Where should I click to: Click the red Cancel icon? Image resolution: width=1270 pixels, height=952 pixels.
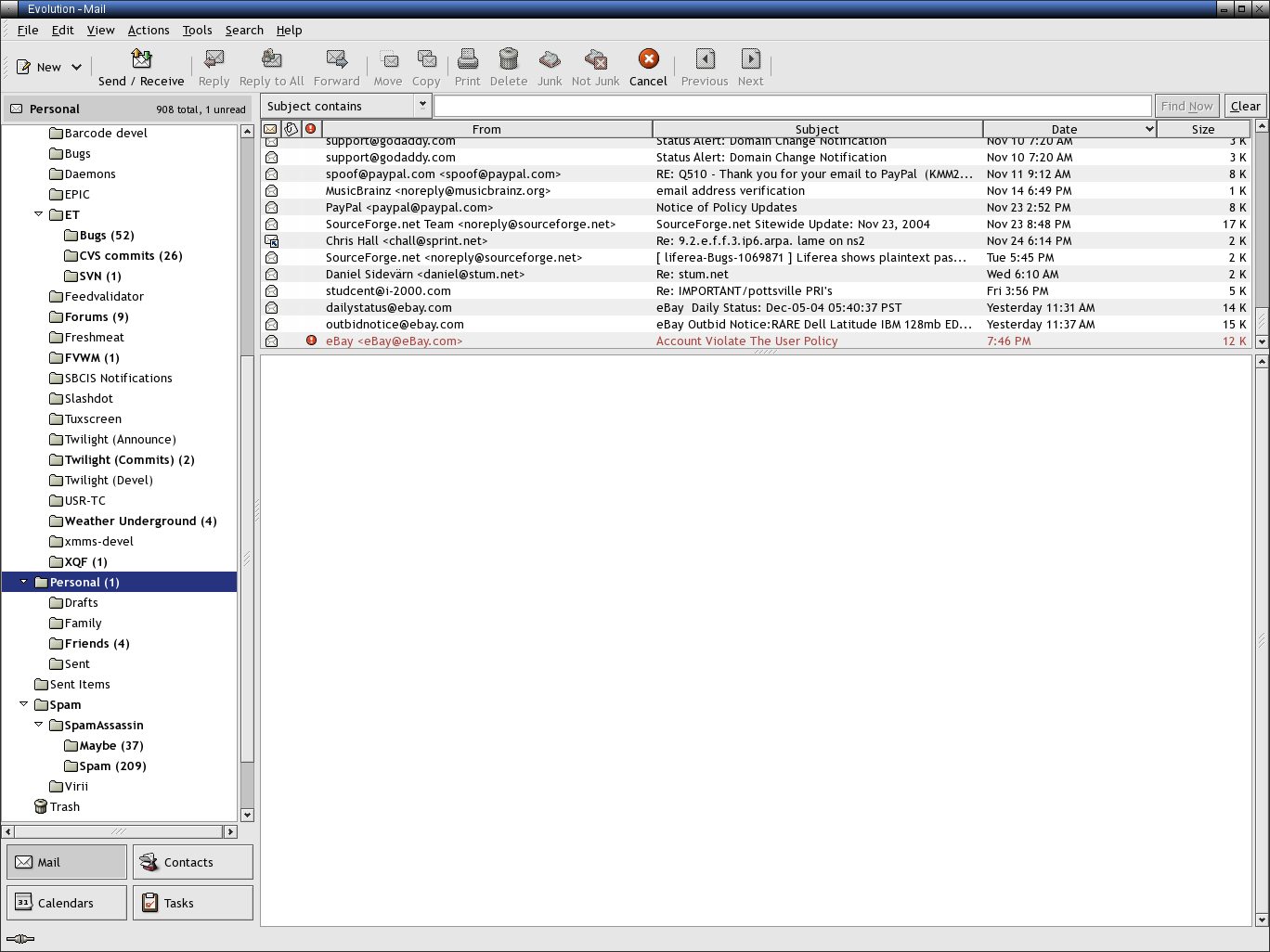click(x=648, y=59)
